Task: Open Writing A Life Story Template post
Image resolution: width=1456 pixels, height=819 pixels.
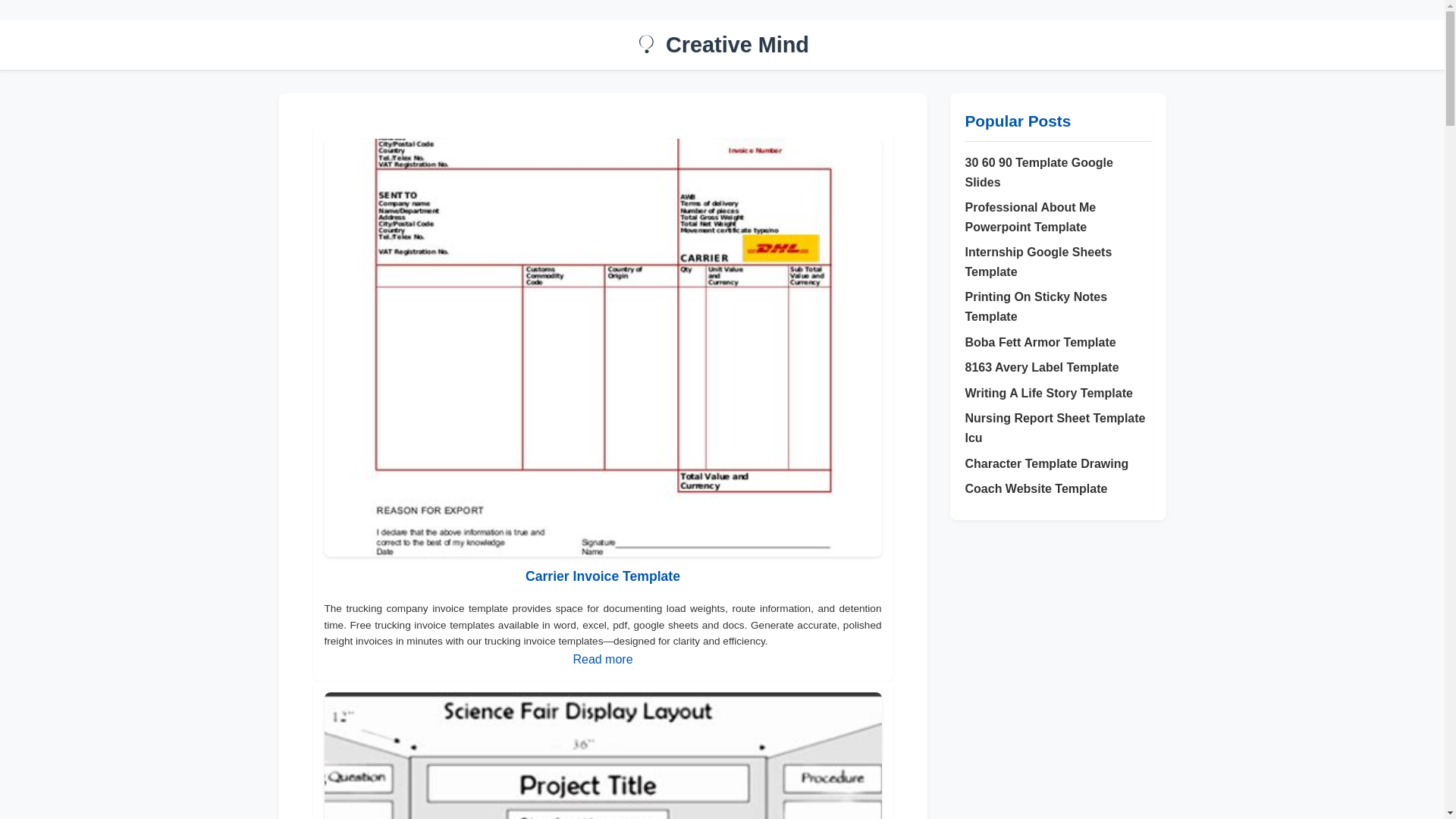Action: pyautogui.click(x=1048, y=394)
